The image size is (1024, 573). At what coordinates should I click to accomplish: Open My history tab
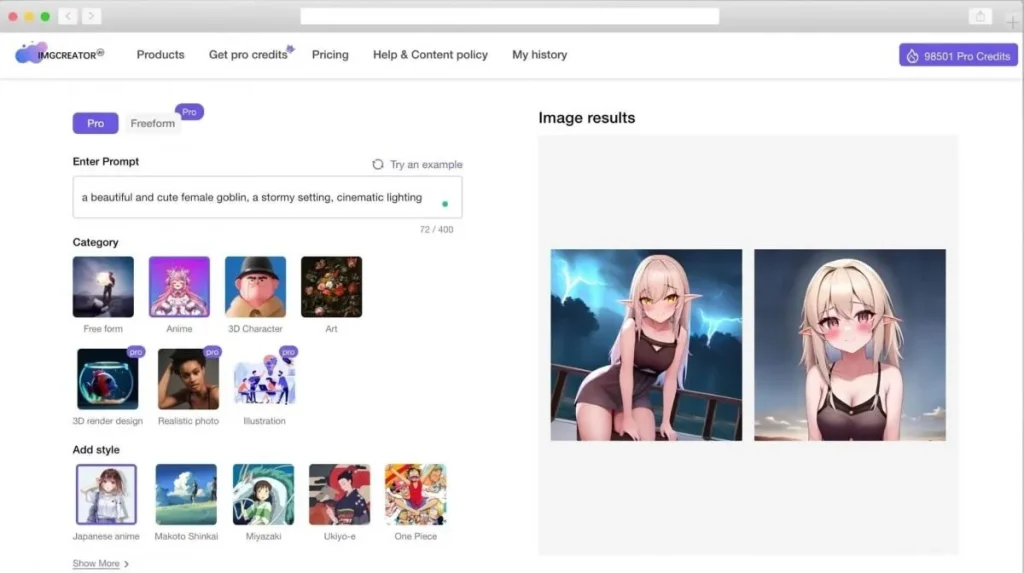coord(539,55)
